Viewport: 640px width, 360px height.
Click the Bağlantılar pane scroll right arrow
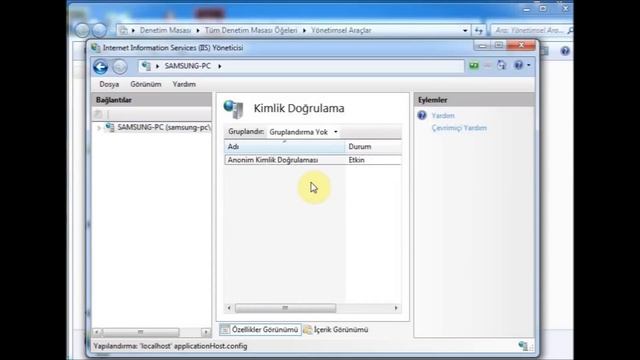[206, 332]
